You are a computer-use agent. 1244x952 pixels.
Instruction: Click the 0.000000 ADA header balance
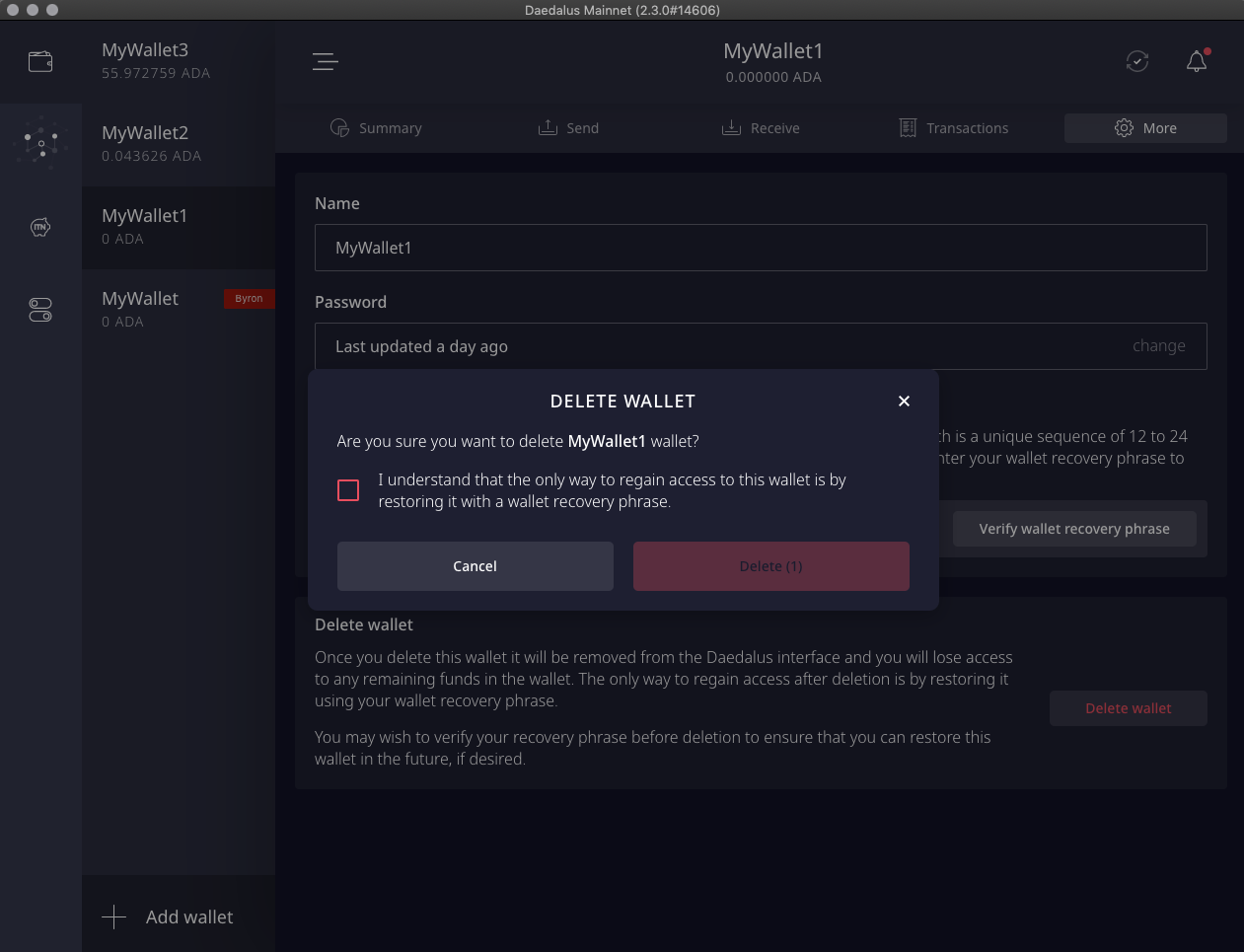pos(773,77)
